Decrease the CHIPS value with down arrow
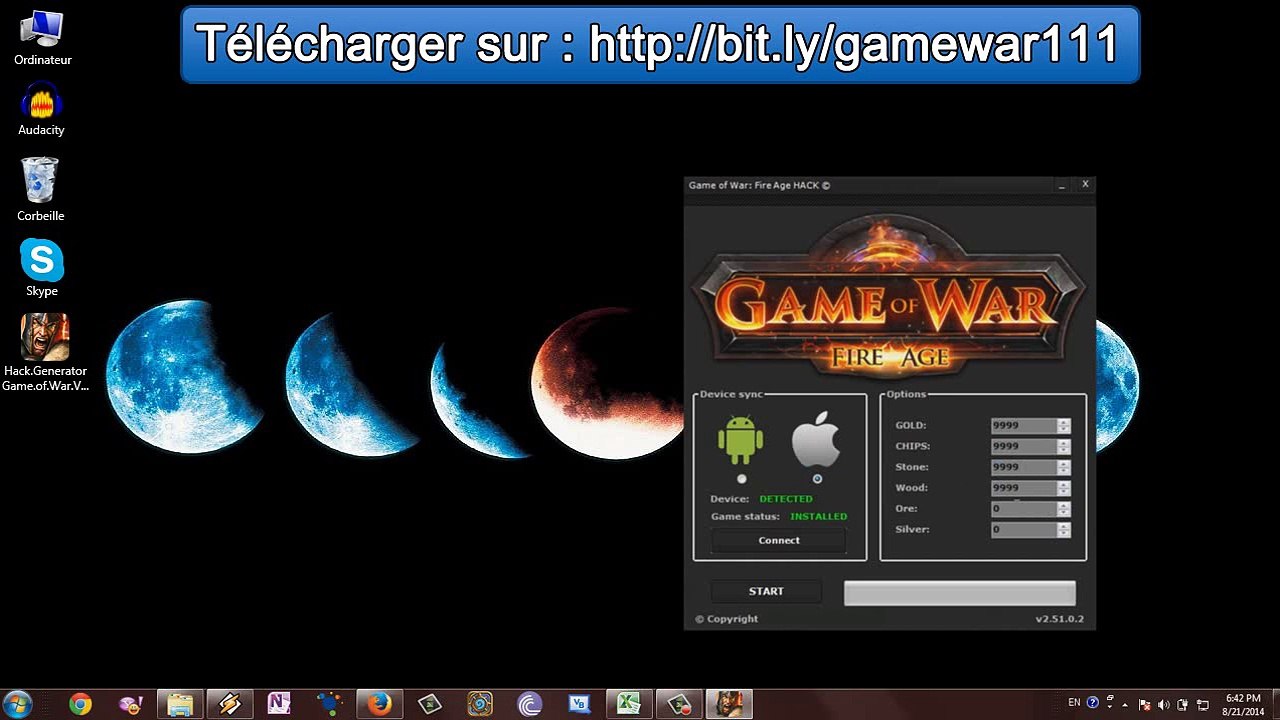This screenshot has height=720, width=1280. [1063, 450]
